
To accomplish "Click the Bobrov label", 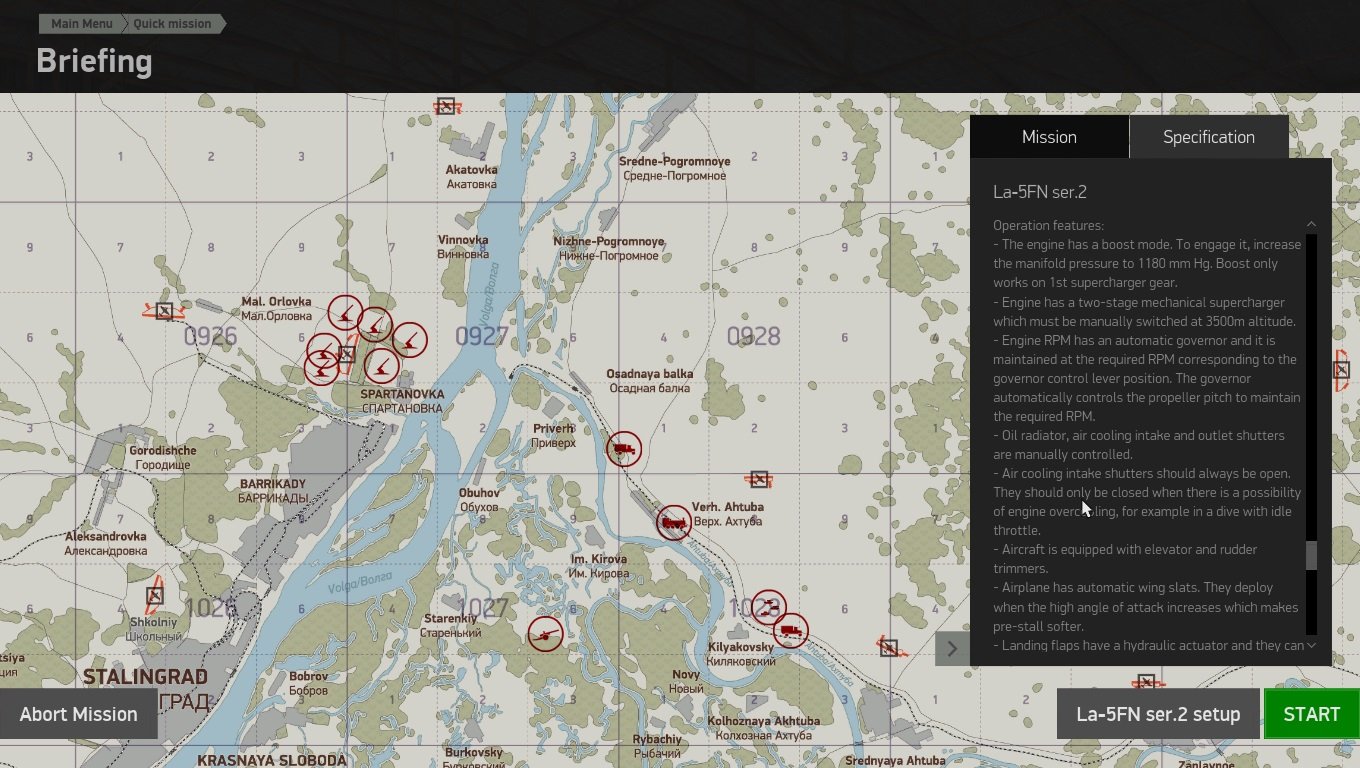I will click(308, 683).
